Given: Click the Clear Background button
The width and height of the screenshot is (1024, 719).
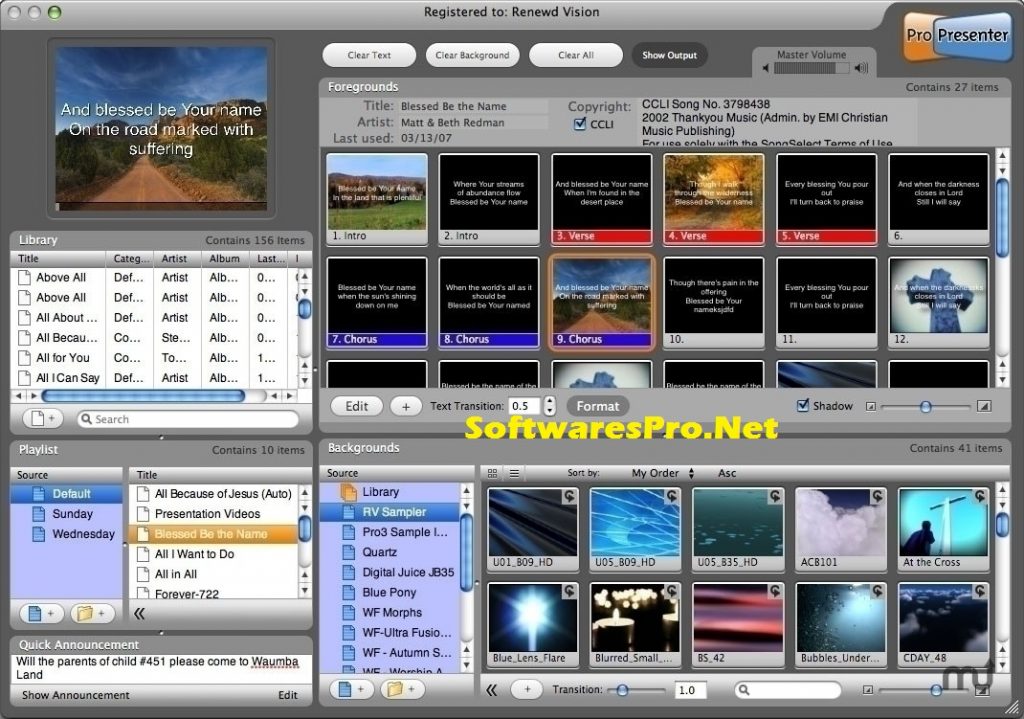Looking at the screenshot, I should pyautogui.click(x=472, y=55).
